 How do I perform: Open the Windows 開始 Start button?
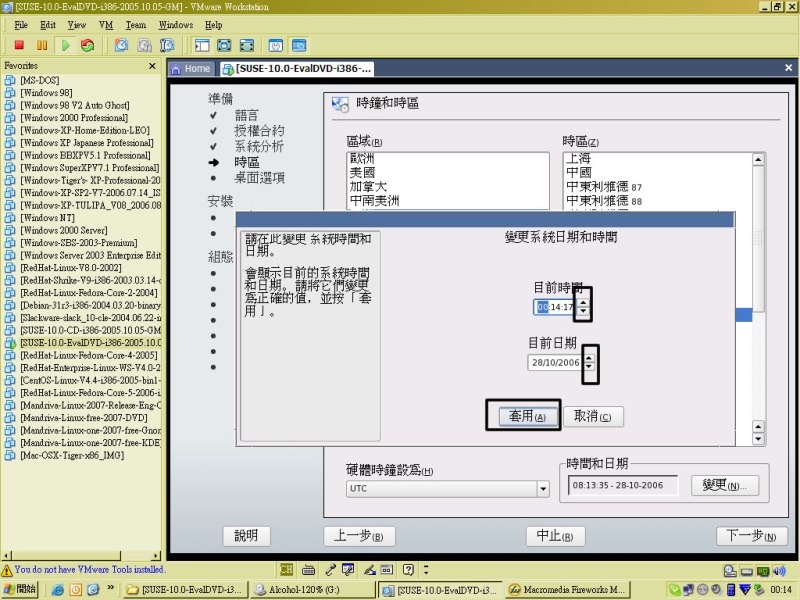(20, 589)
